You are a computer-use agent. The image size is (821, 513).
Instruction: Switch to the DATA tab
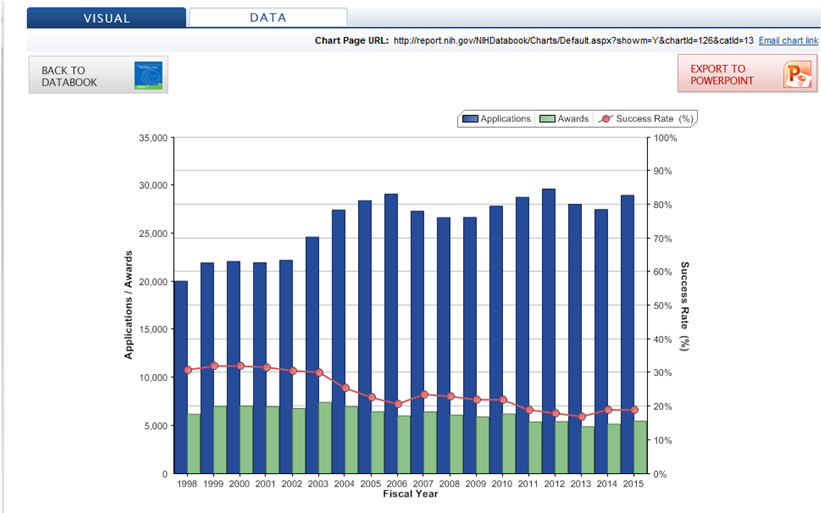point(267,18)
